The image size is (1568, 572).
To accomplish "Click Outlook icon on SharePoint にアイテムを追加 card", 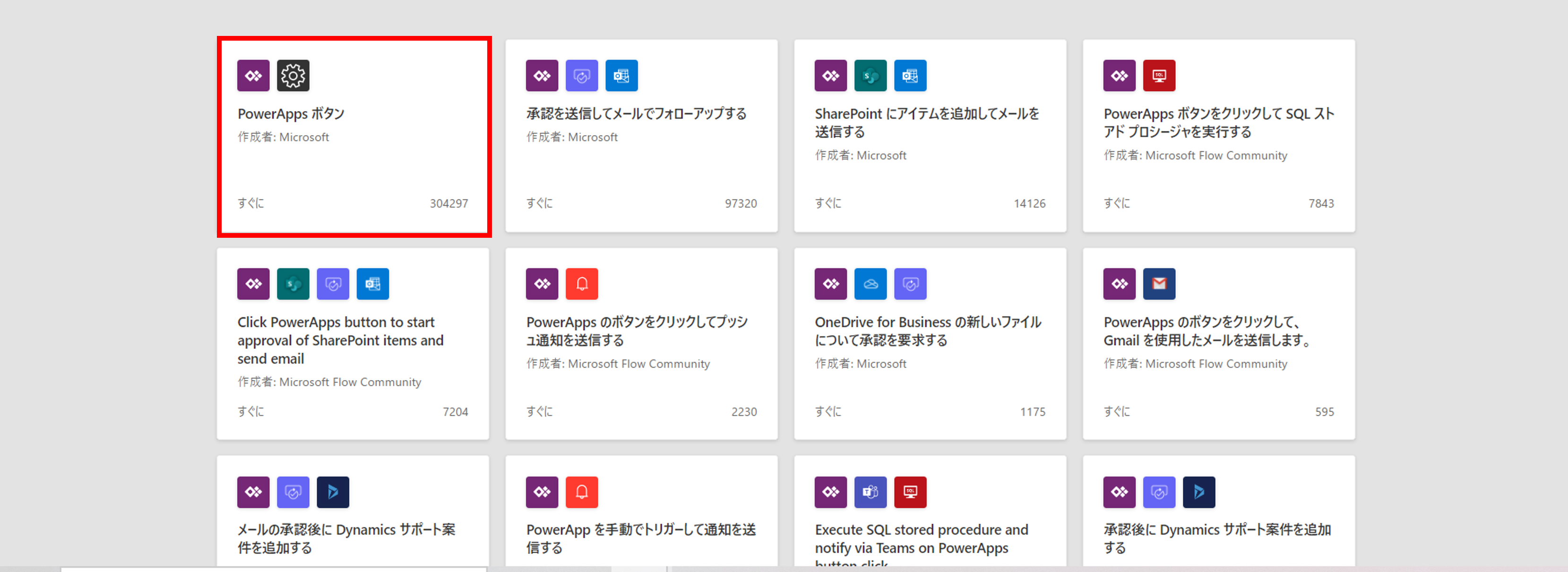I will pyautogui.click(x=910, y=76).
